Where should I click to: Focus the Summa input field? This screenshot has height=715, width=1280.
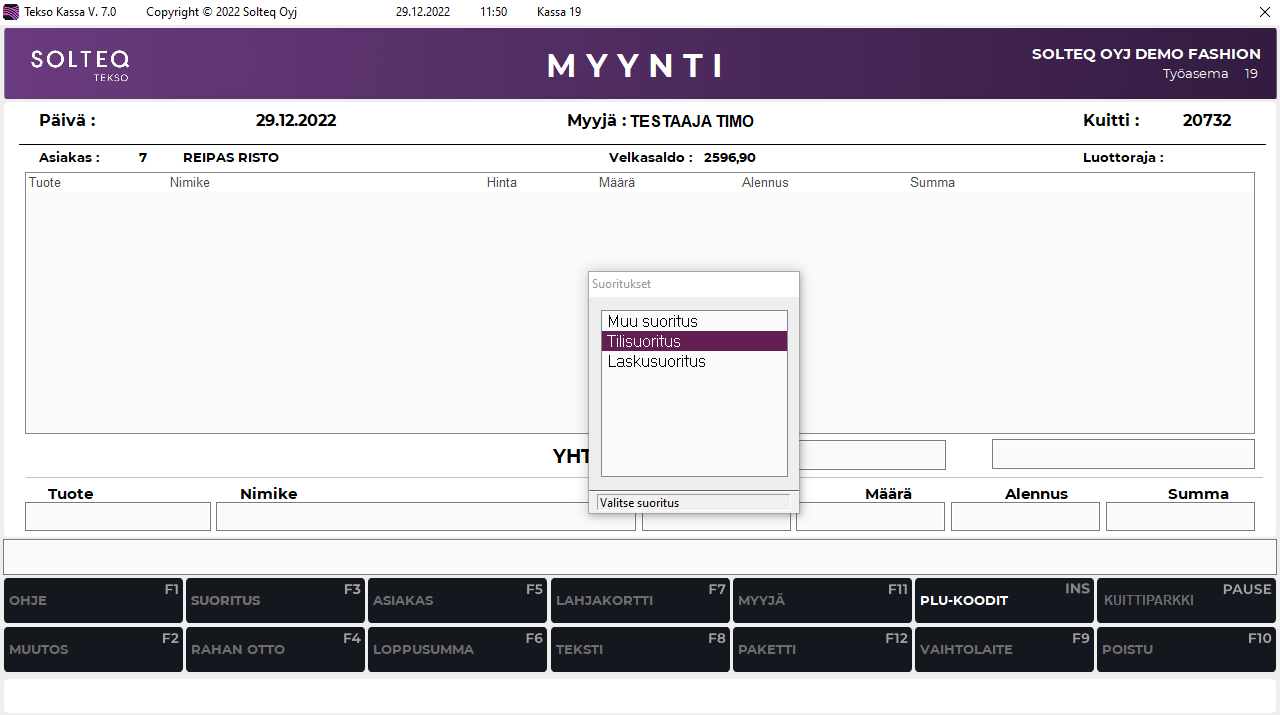click(1180, 516)
